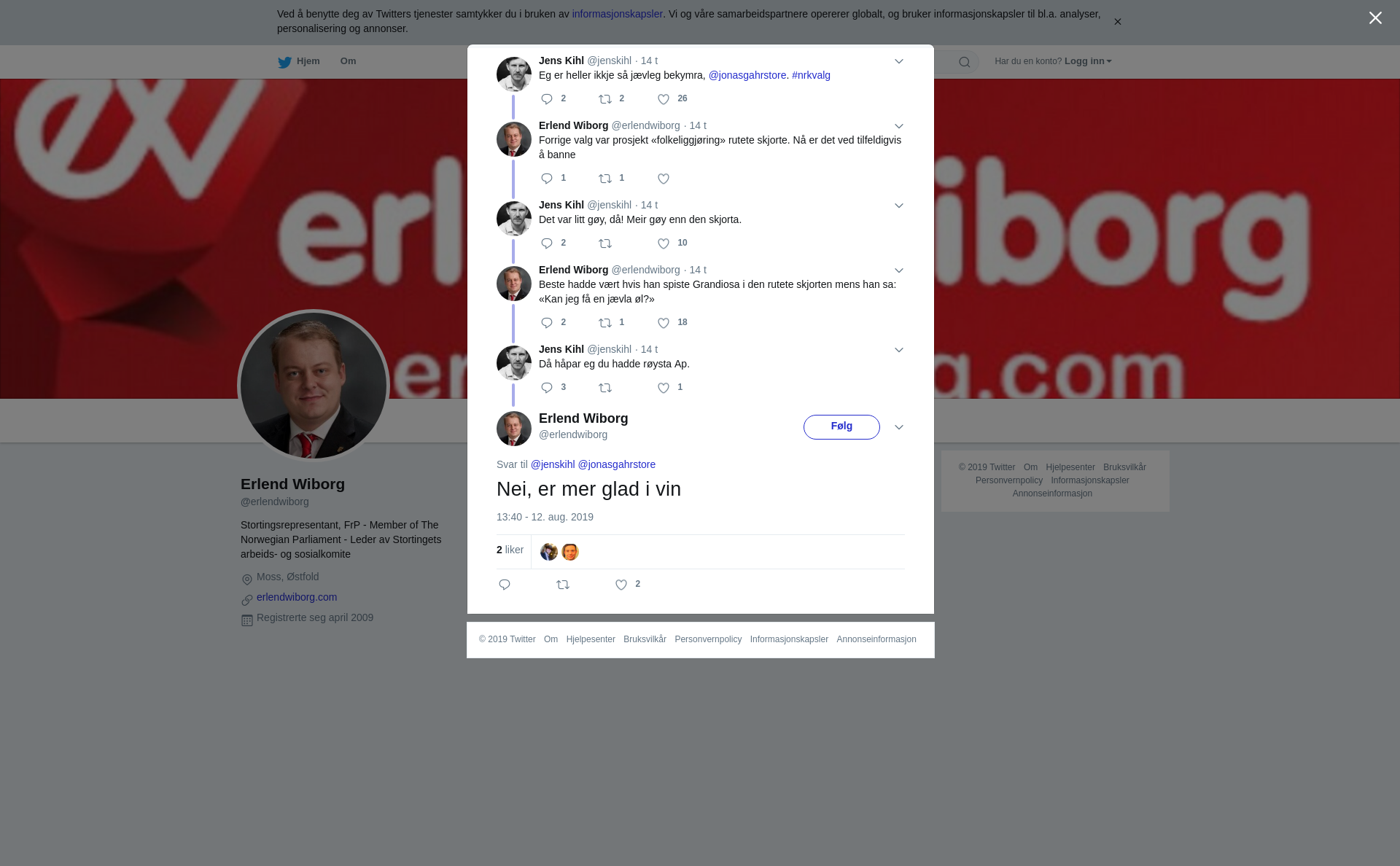Screen dimensions: 1400x866
Task: Visit erlendwiborg.com link
Action: pyautogui.click(x=297, y=597)
